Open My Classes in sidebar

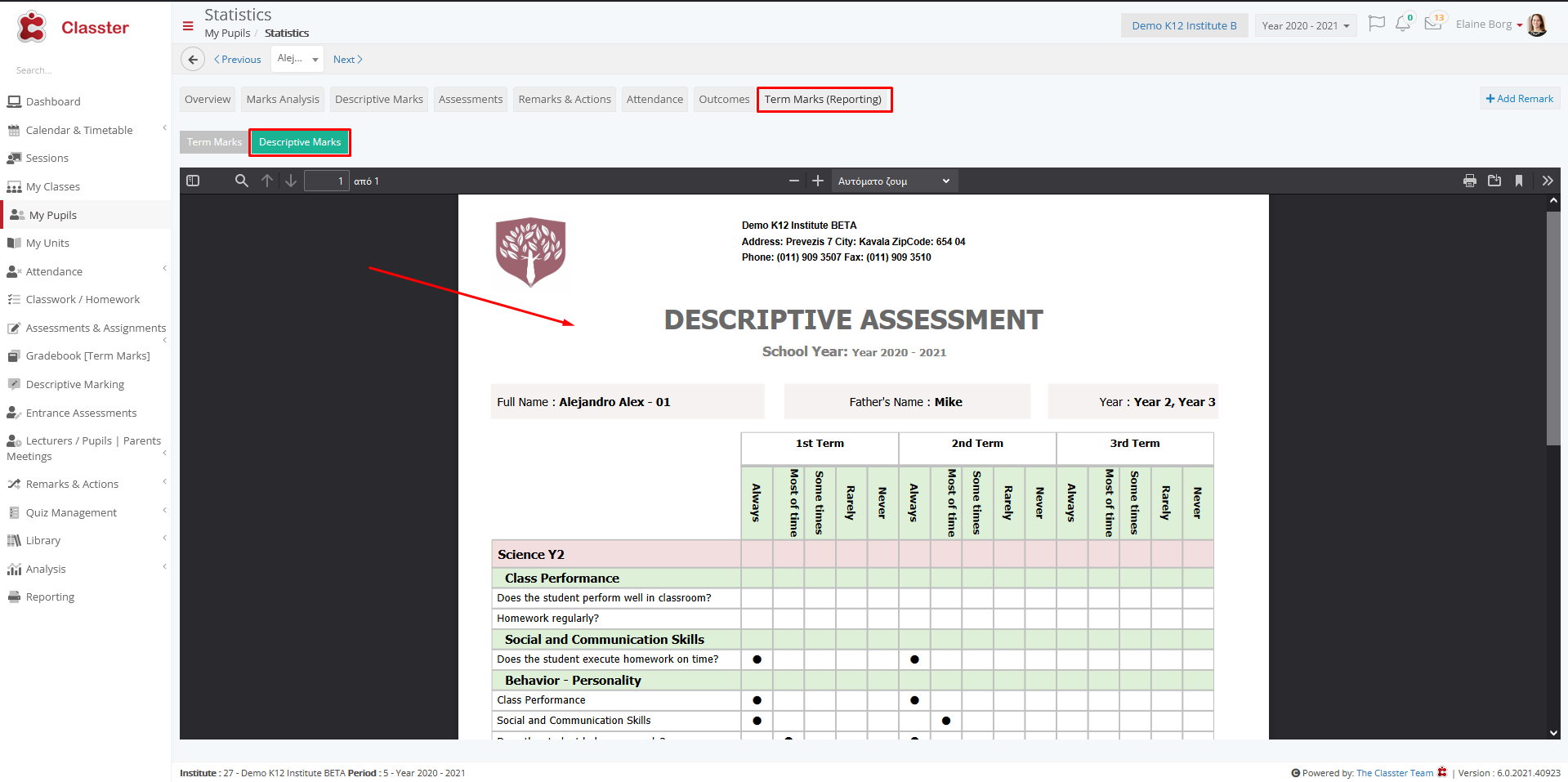tap(52, 186)
